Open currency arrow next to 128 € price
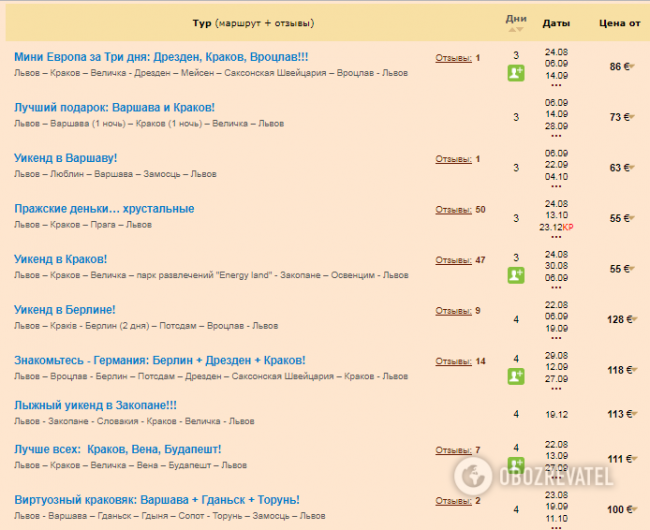The width and height of the screenshot is (650, 530). [630, 319]
